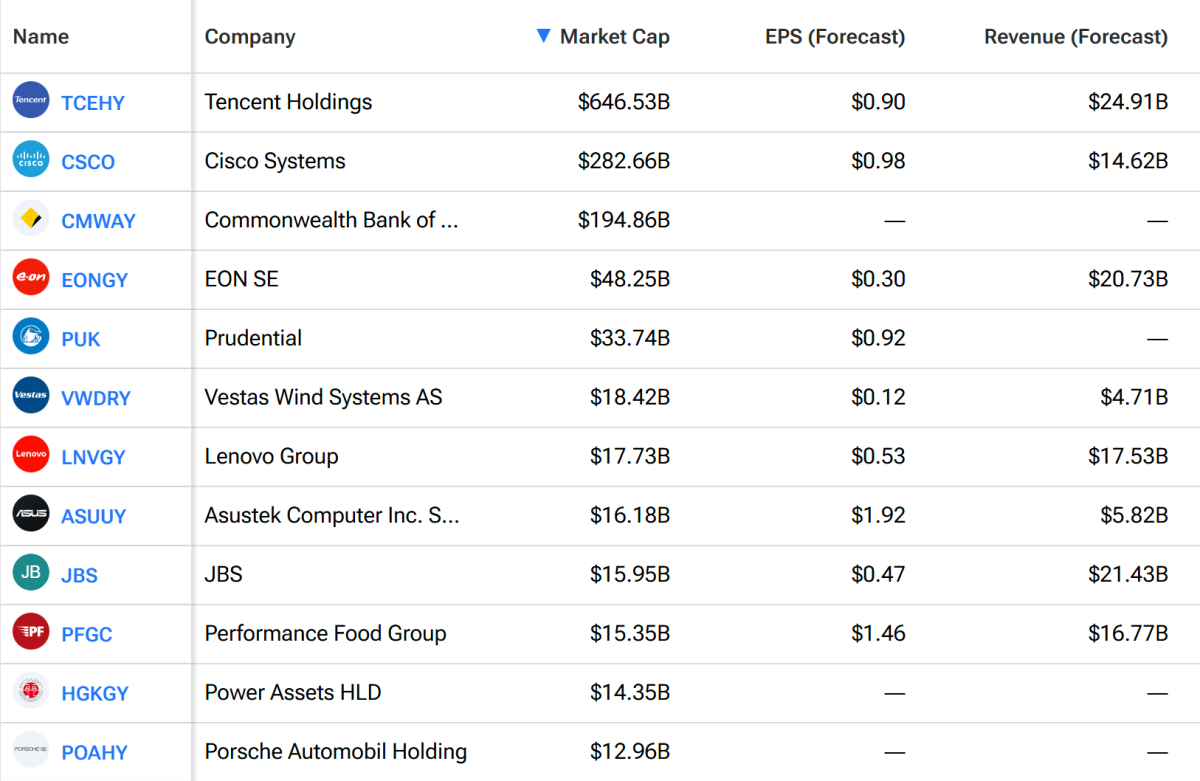Image resolution: width=1200 pixels, height=781 pixels.
Task: Click the $16.18B market cap value
Action: [630, 515]
